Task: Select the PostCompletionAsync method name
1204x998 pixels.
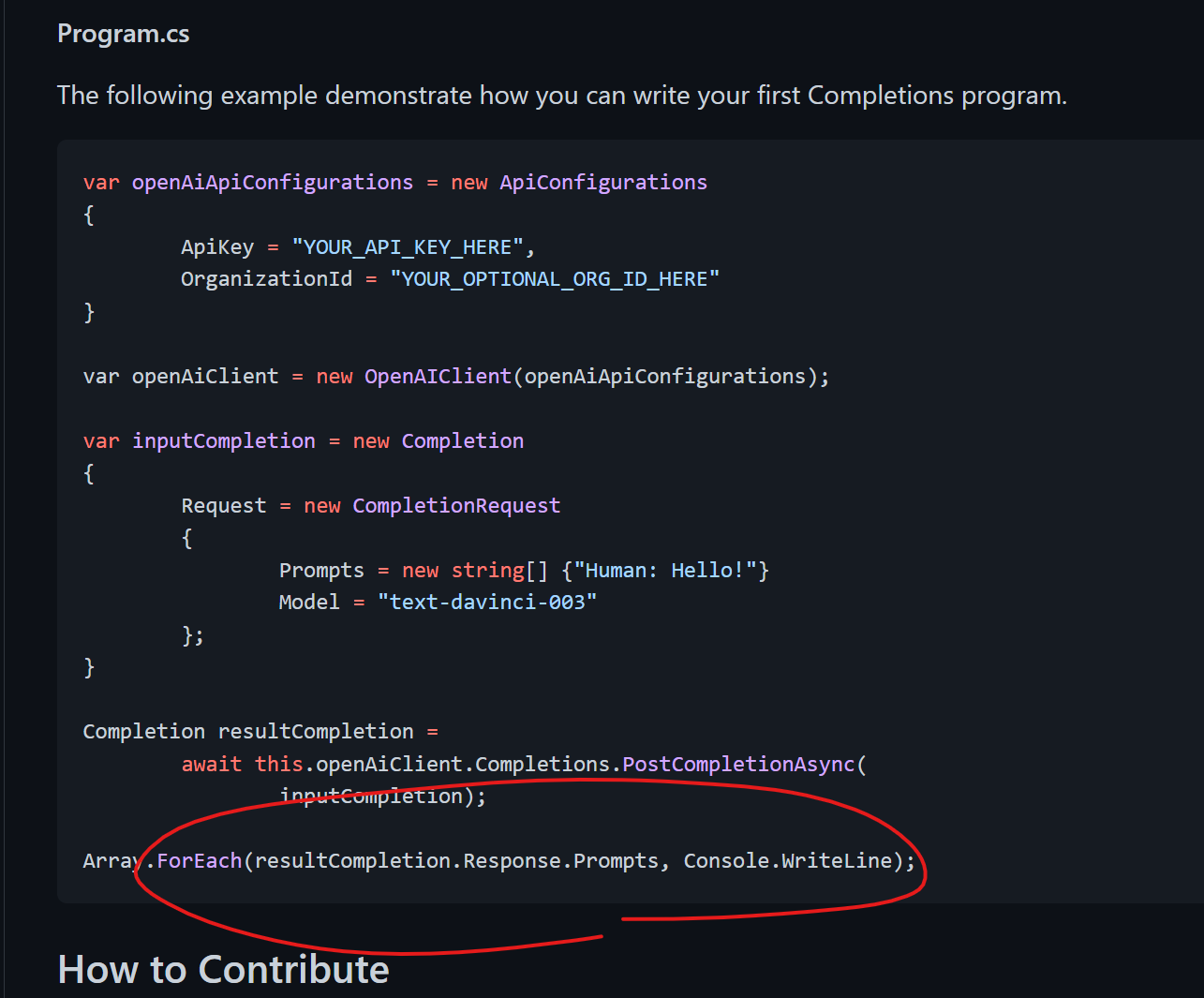Action: 737,764
